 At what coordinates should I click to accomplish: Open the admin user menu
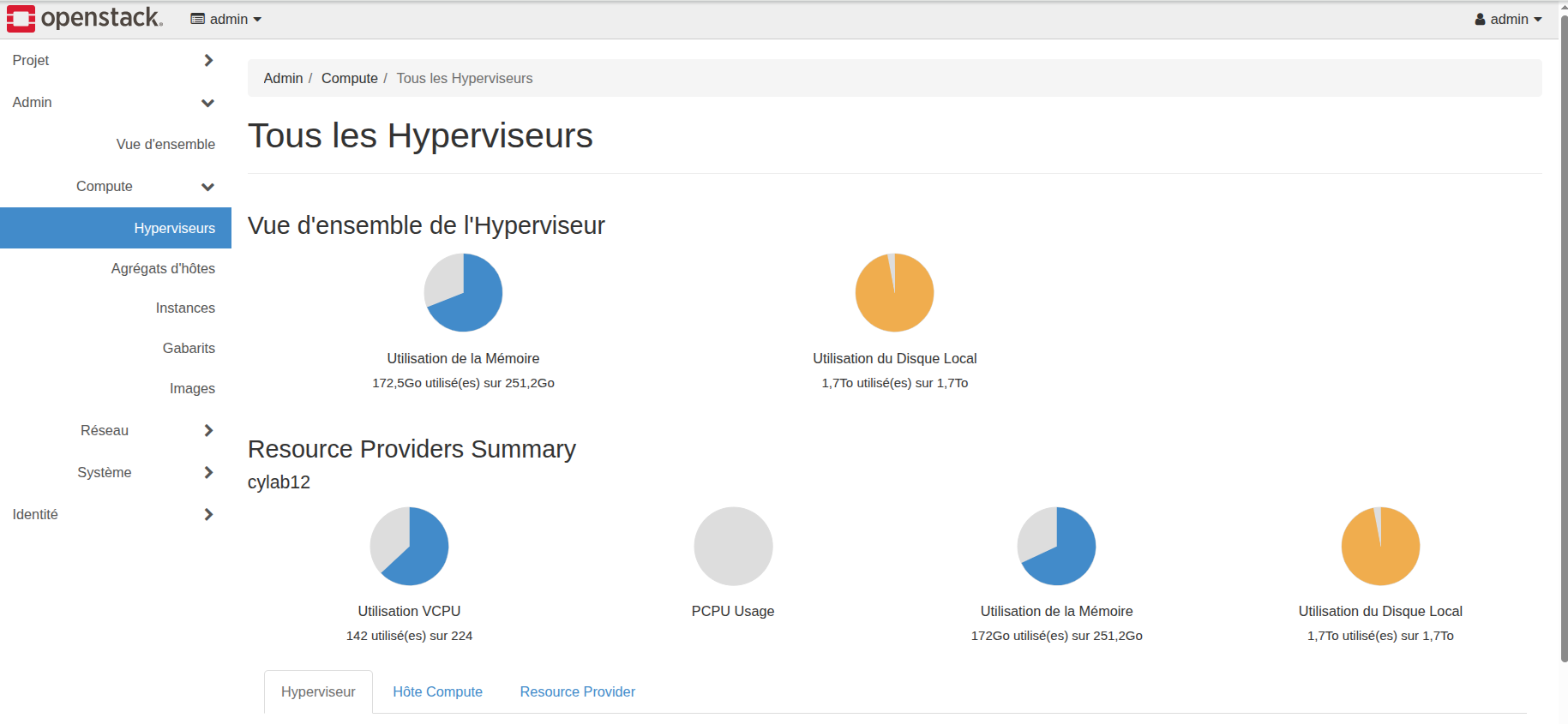[x=1508, y=19]
